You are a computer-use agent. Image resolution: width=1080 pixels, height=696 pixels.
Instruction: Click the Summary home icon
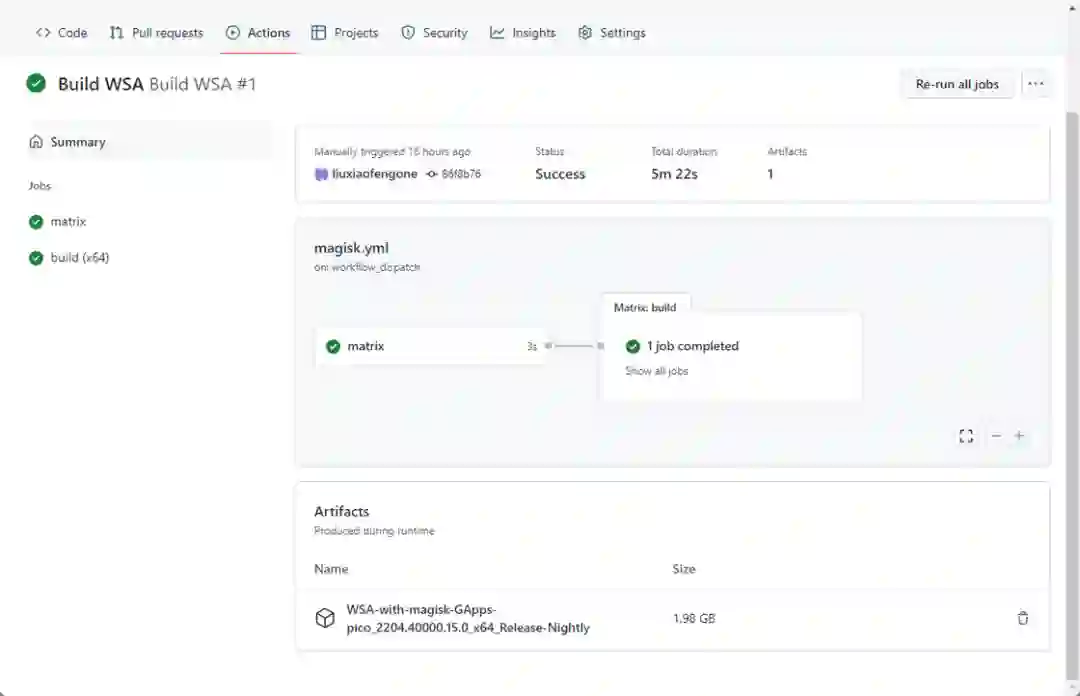point(36,142)
